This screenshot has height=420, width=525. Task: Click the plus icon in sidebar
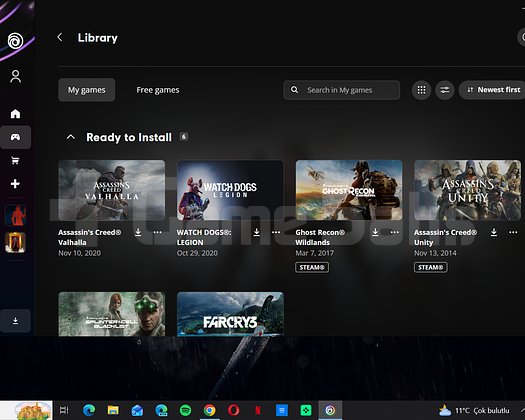point(15,184)
